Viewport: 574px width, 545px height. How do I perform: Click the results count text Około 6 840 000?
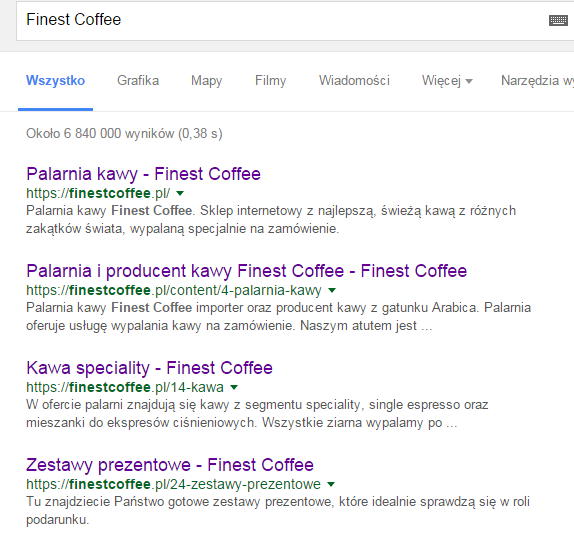[x=73, y=134]
